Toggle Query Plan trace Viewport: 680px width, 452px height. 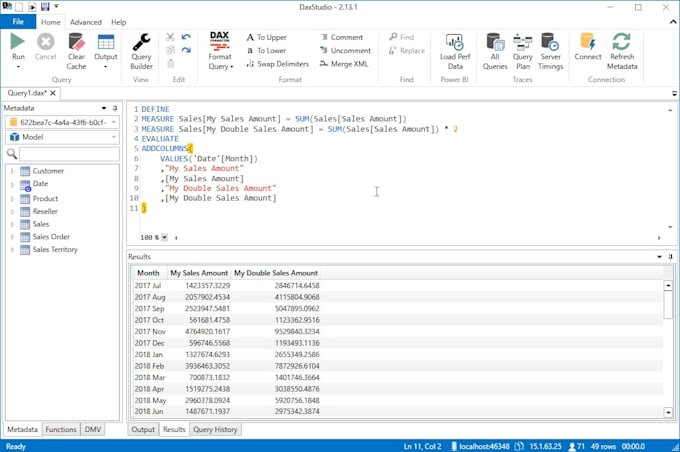point(523,51)
